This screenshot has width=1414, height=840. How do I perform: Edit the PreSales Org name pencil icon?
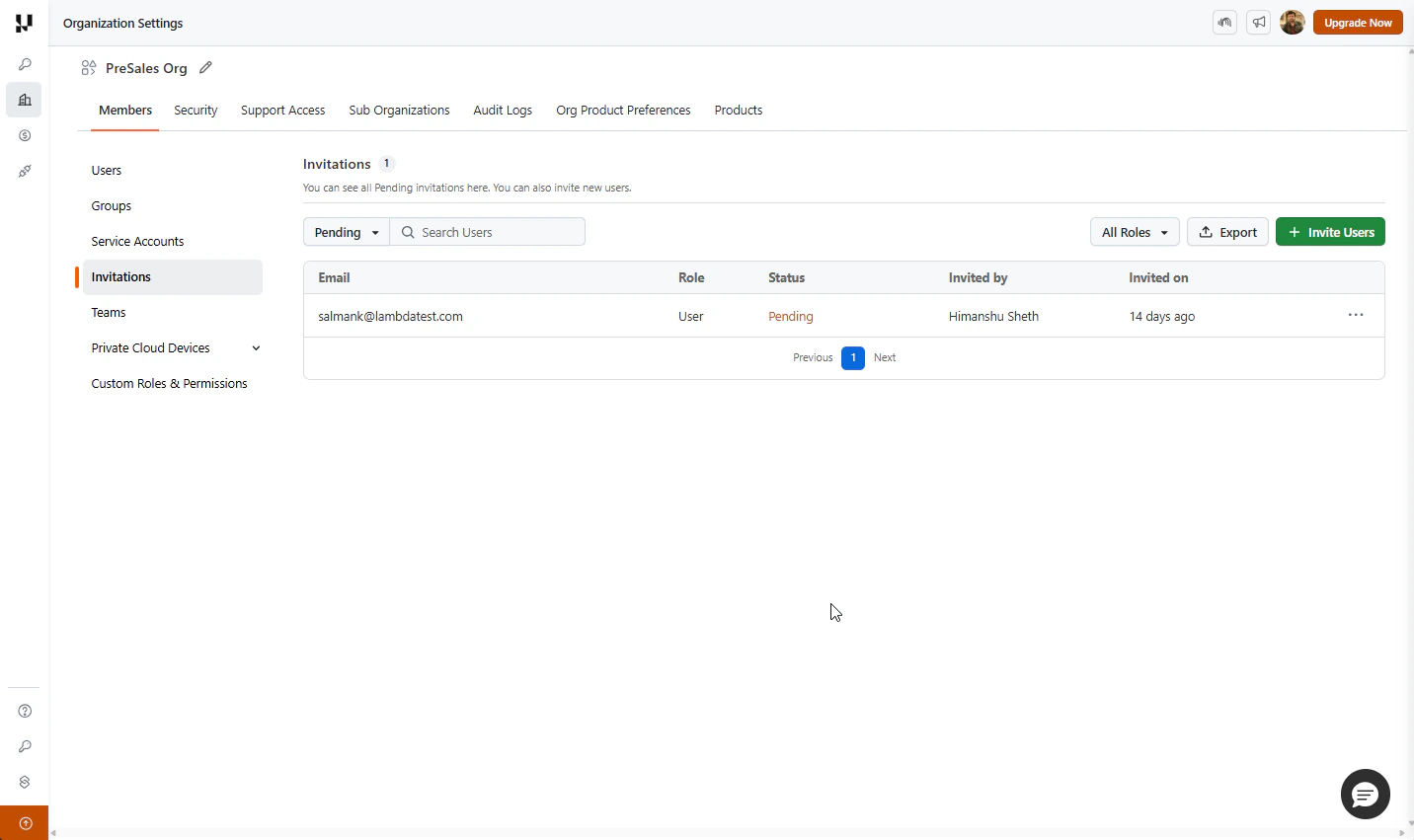pyautogui.click(x=205, y=68)
